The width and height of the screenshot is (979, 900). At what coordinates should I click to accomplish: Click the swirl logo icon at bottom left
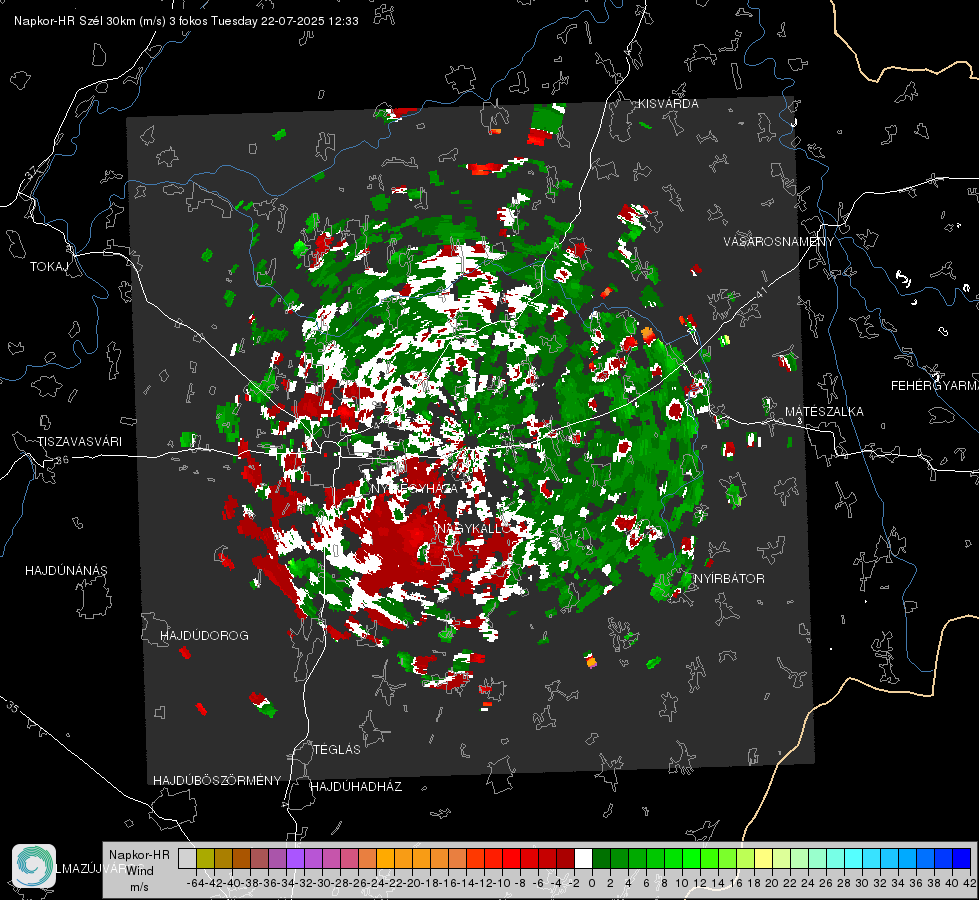34,866
